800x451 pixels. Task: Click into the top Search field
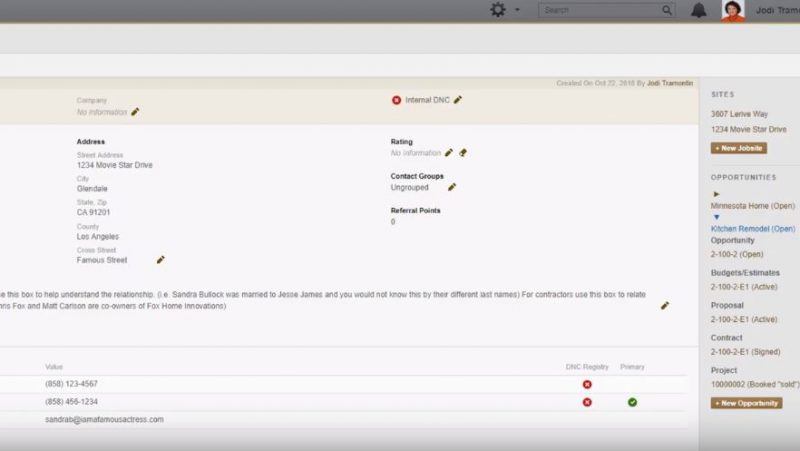coord(600,10)
